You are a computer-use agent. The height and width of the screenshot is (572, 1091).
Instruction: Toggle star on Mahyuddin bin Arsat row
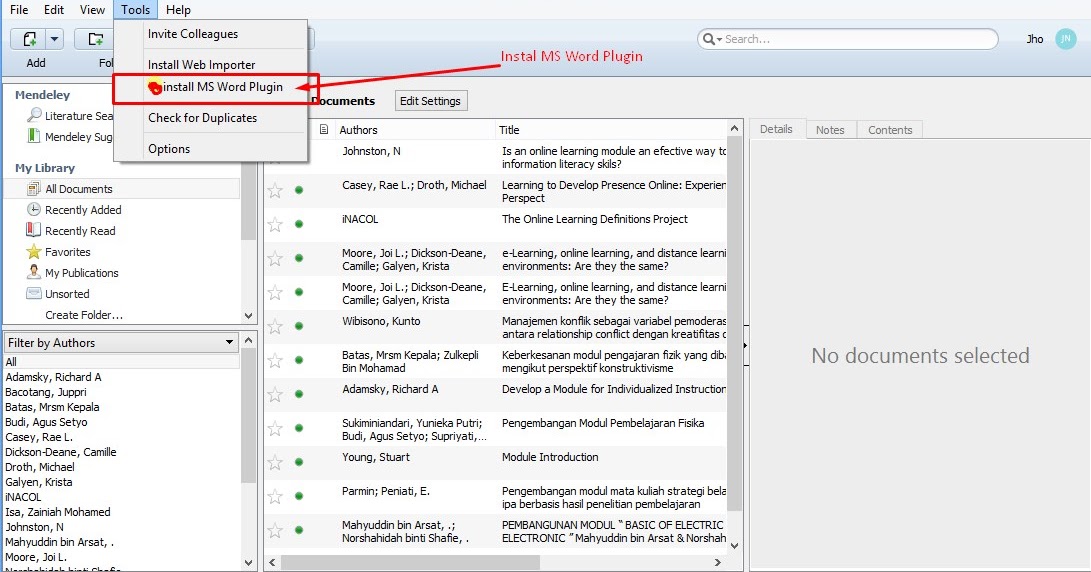click(275, 531)
